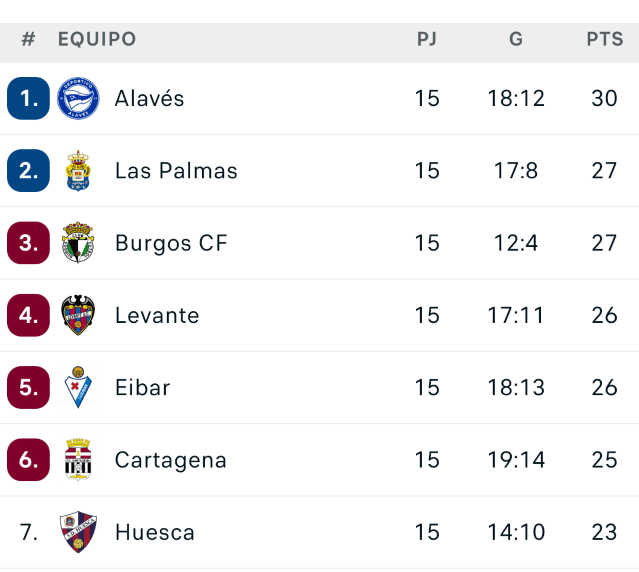Click the Levante club crest
639x572 pixels.
78,315
